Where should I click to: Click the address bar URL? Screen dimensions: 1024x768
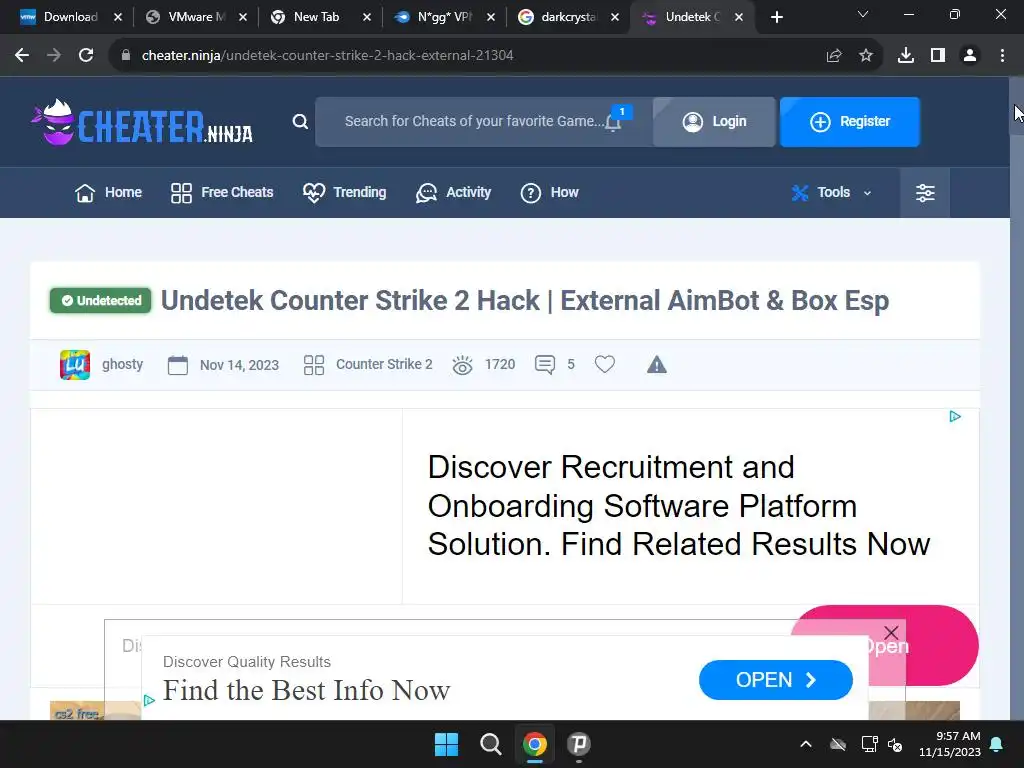[x=328, y=56]
